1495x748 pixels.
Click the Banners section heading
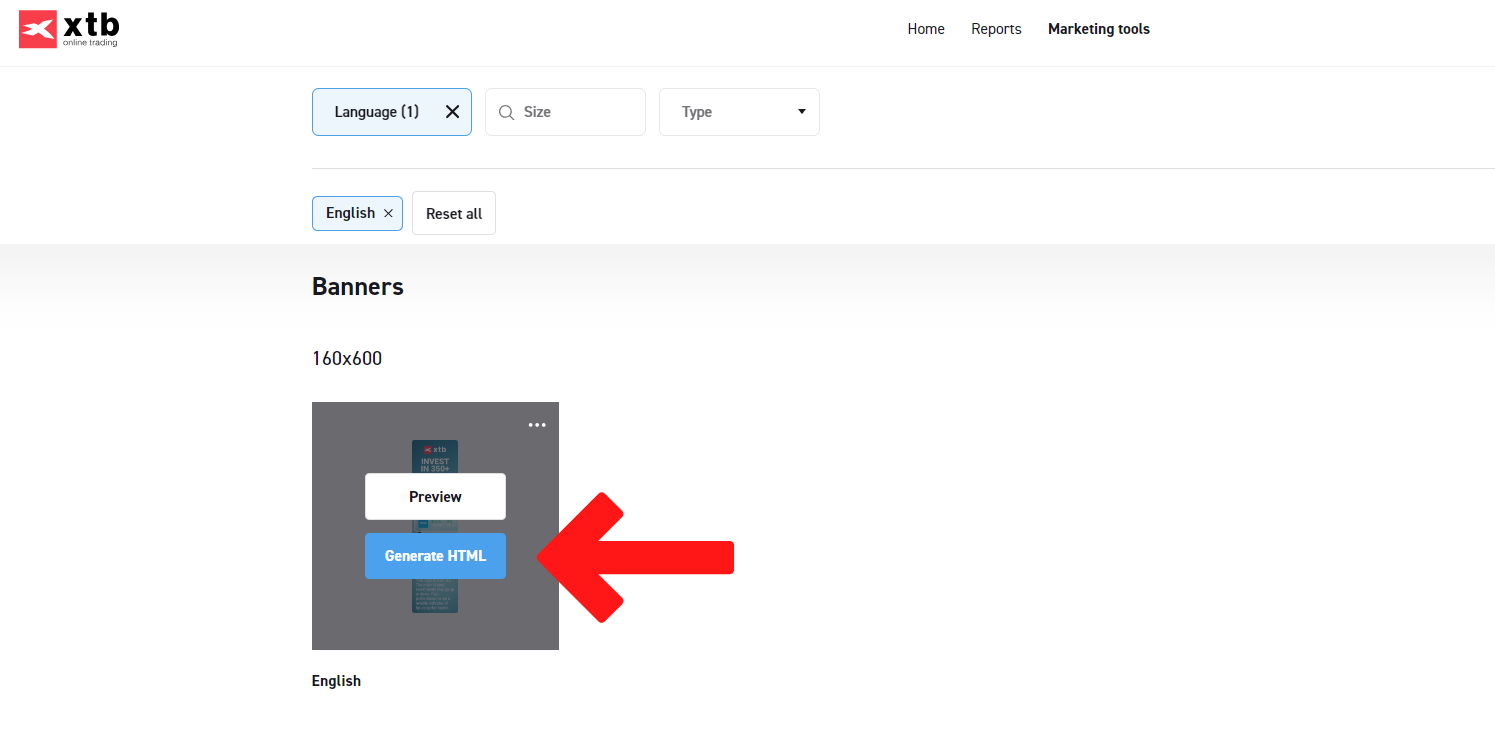coord(357,287)
